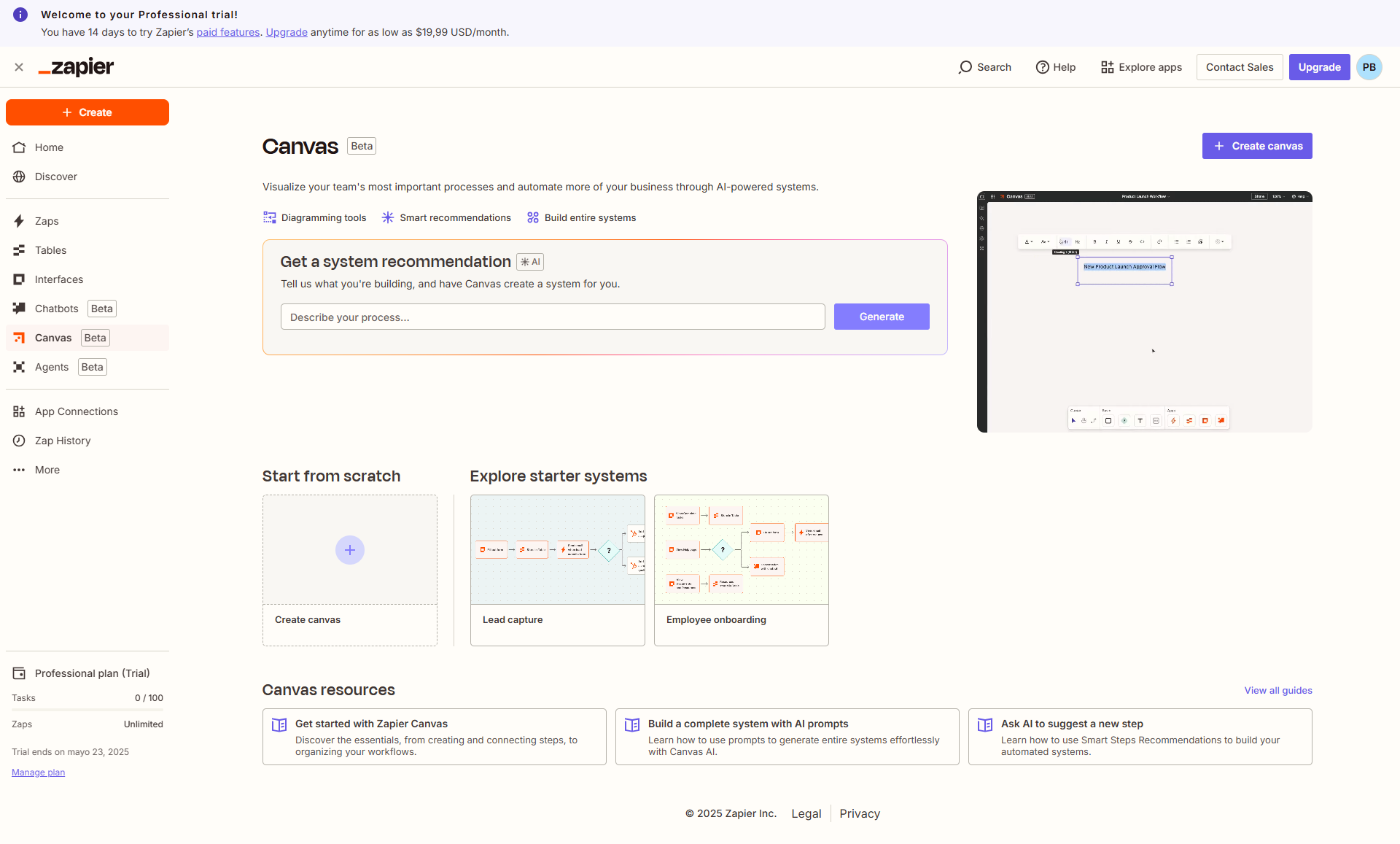Open Tables in the sidebar

click(x=87, y=250)
